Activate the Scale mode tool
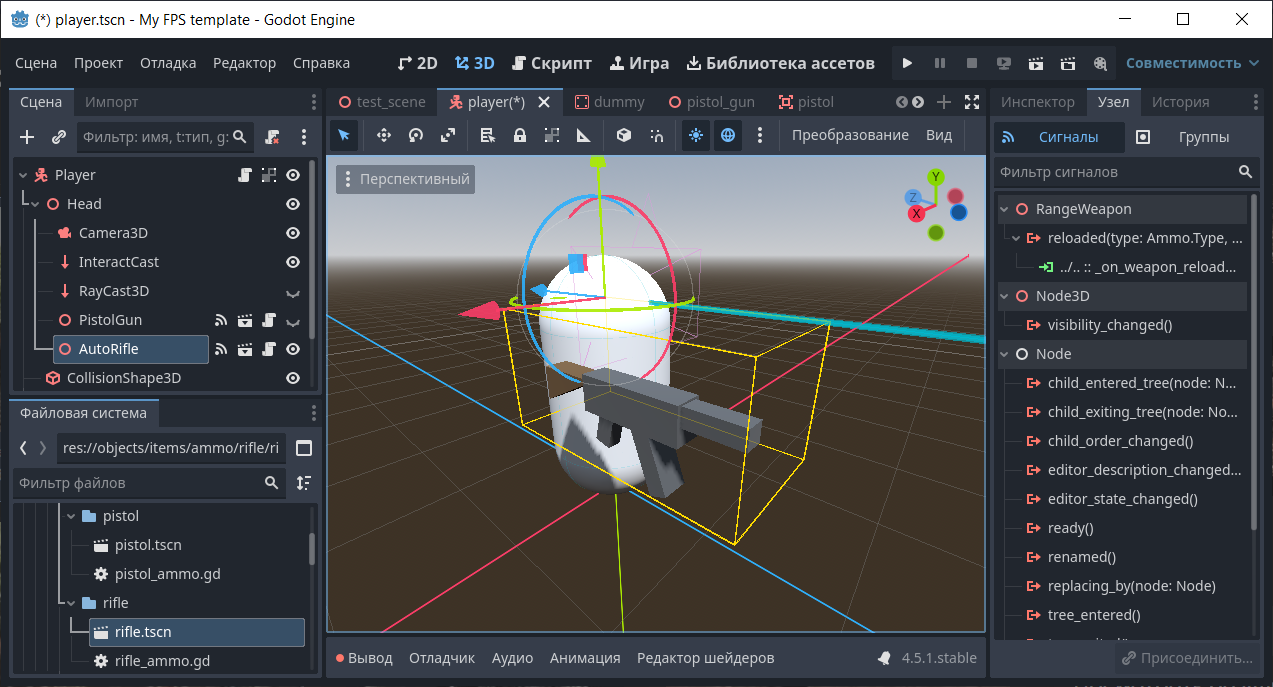The height and width of the screenshot is (687, 1273). (x=447, y=135)
